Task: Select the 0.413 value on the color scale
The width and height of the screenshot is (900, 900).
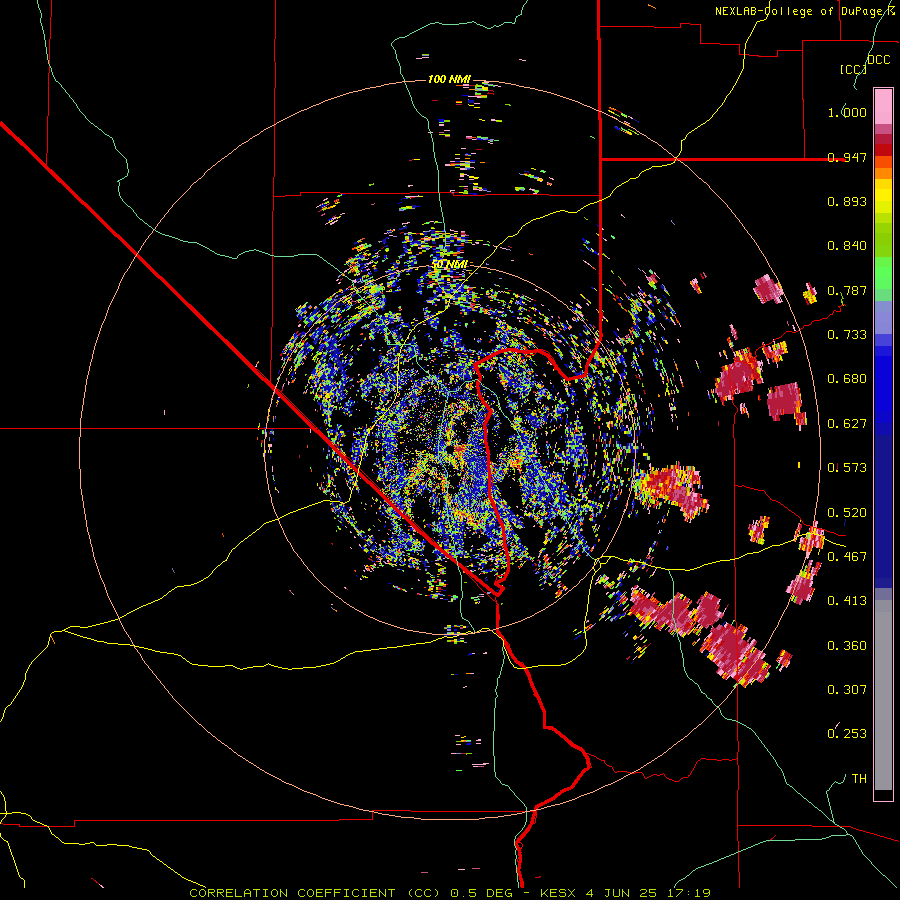Action: 847,601
